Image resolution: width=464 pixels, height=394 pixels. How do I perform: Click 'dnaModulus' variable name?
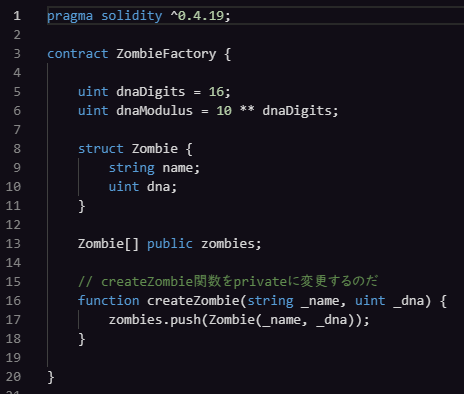(x=154, y=111)
